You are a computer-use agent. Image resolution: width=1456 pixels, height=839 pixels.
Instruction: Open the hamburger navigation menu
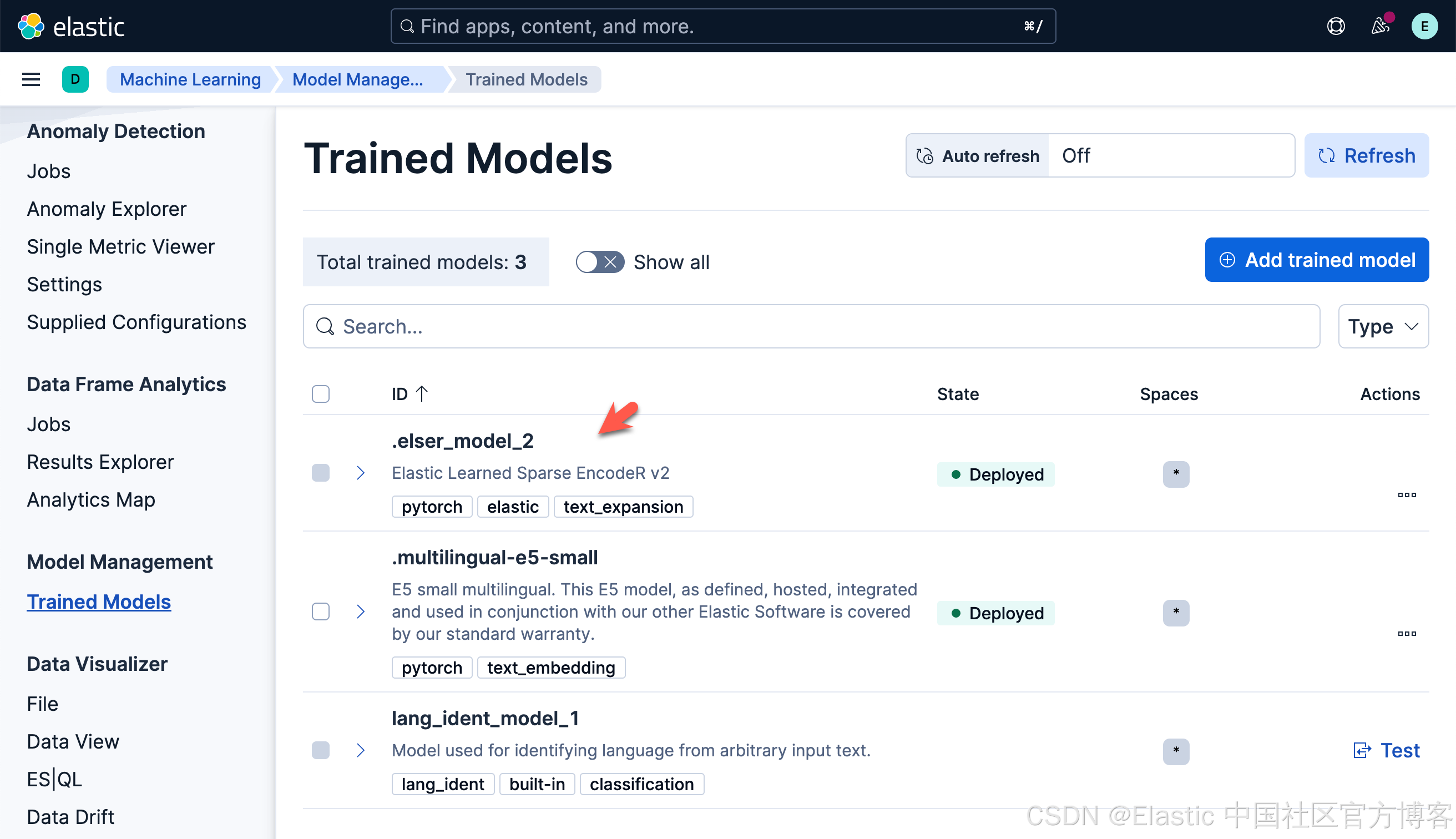31,79
